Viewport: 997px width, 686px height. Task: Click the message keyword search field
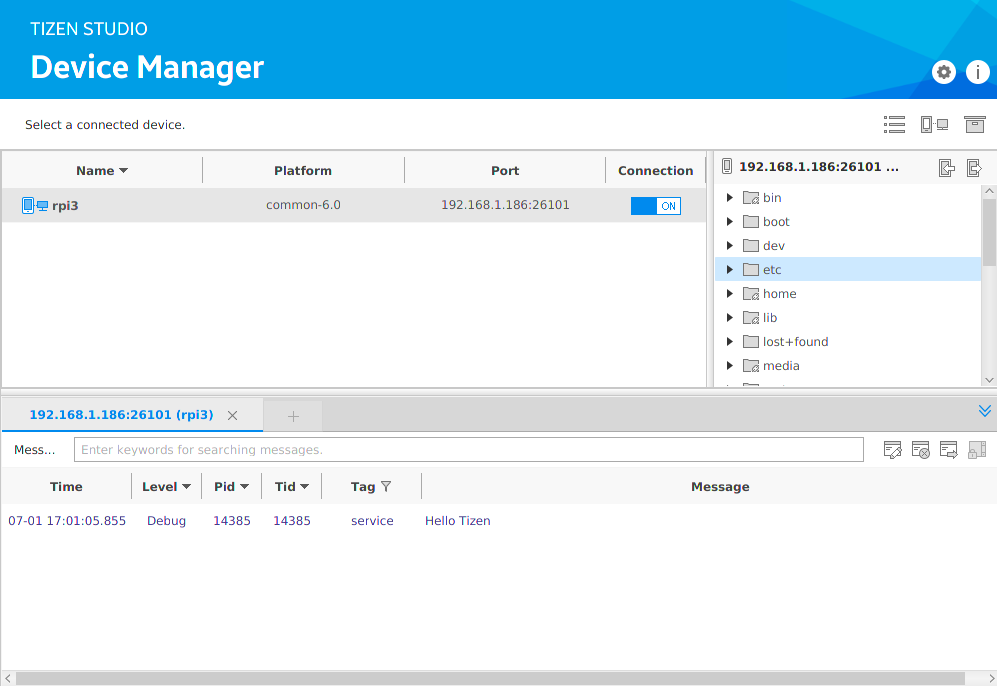coord(468,449)
